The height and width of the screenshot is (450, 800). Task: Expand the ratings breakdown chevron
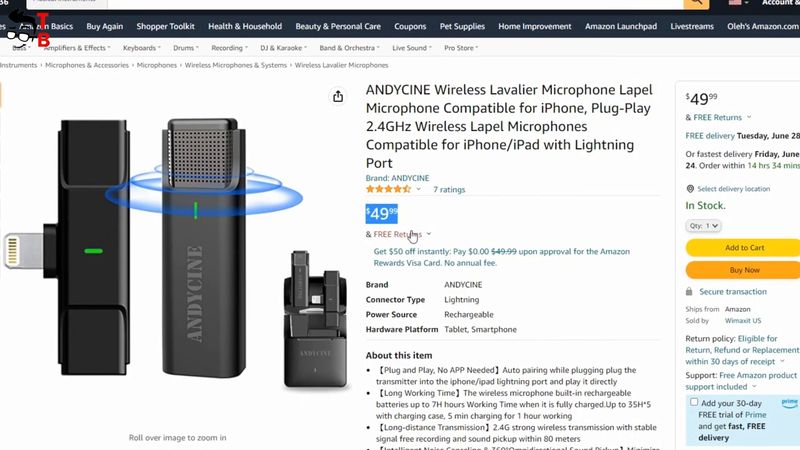click(418, 189)
